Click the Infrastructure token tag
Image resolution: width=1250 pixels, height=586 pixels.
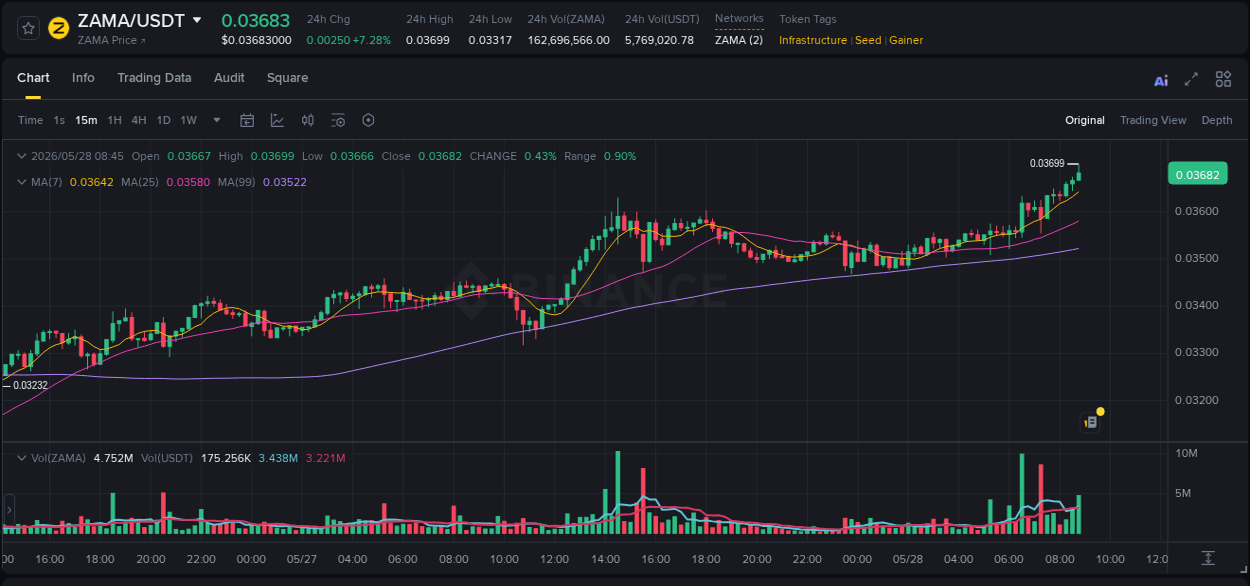coord(813,40)
